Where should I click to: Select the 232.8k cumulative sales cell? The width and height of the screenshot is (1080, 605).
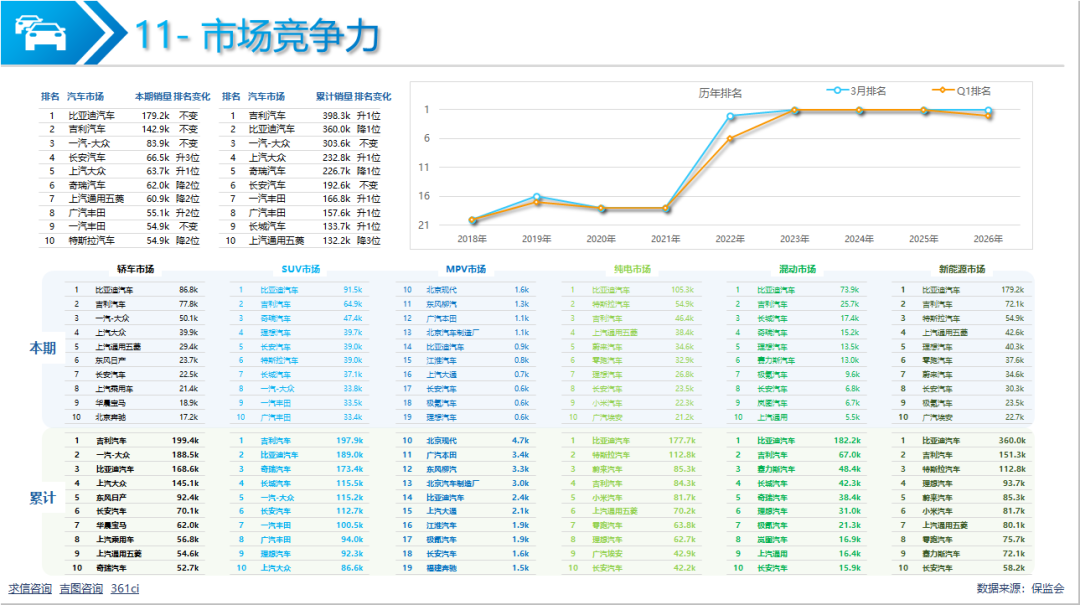click(x=336, y=157)
